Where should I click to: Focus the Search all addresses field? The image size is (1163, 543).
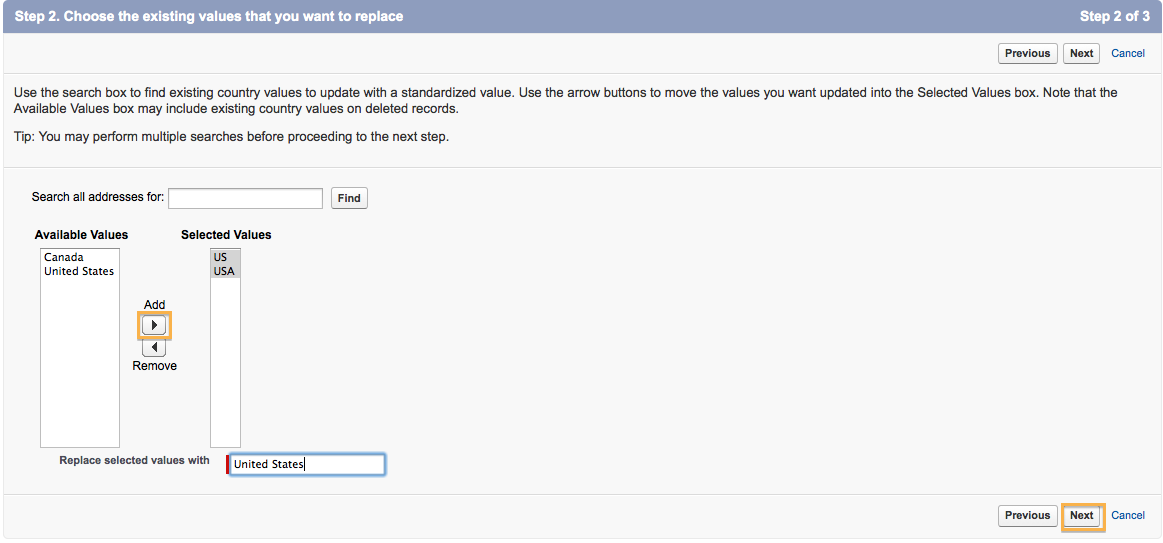click(x=245, y=198)
